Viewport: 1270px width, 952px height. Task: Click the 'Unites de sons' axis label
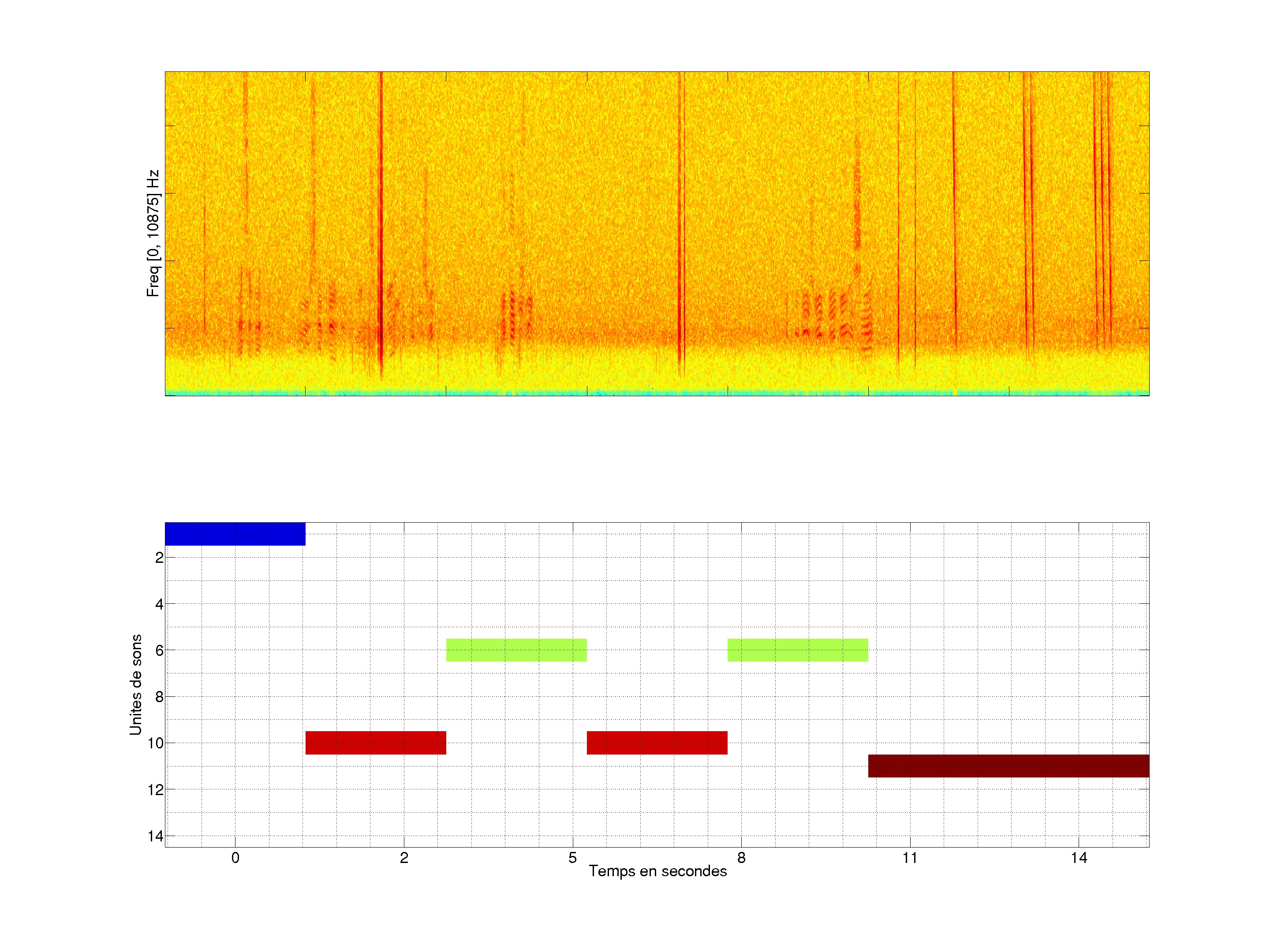tap(135, 684)
